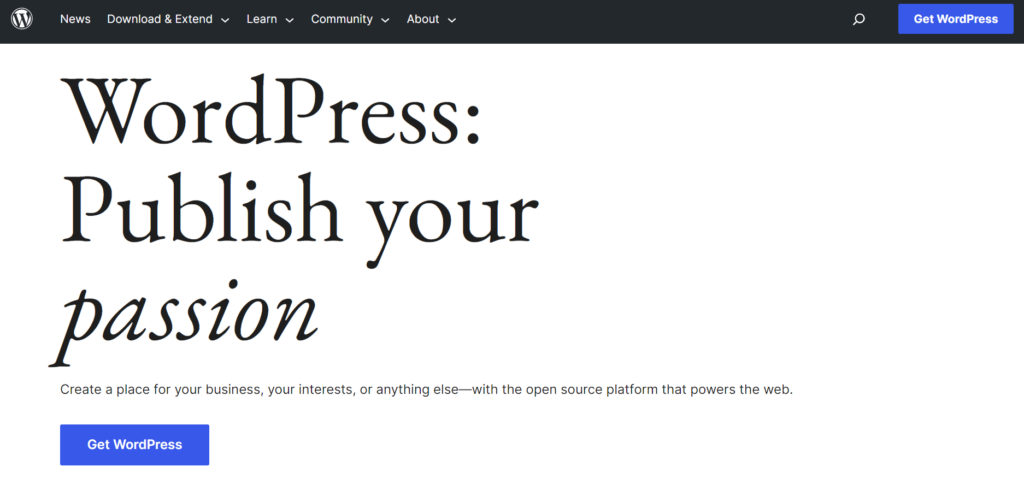The image size is (1024, 478).
Task: Click the WordPress logo icon
Action: click(22, 19)
